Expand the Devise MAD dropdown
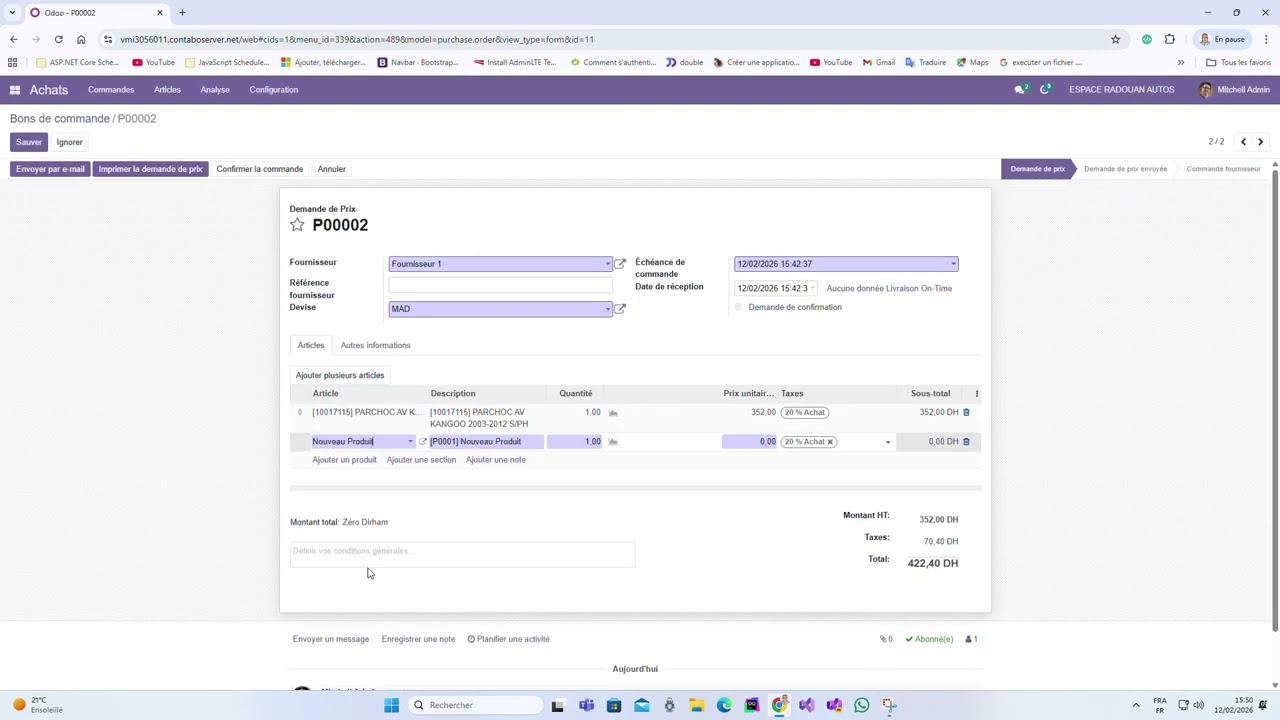The width and height of the screenshot is (1280, 720). pyautogui.click(x=607, y=309)
